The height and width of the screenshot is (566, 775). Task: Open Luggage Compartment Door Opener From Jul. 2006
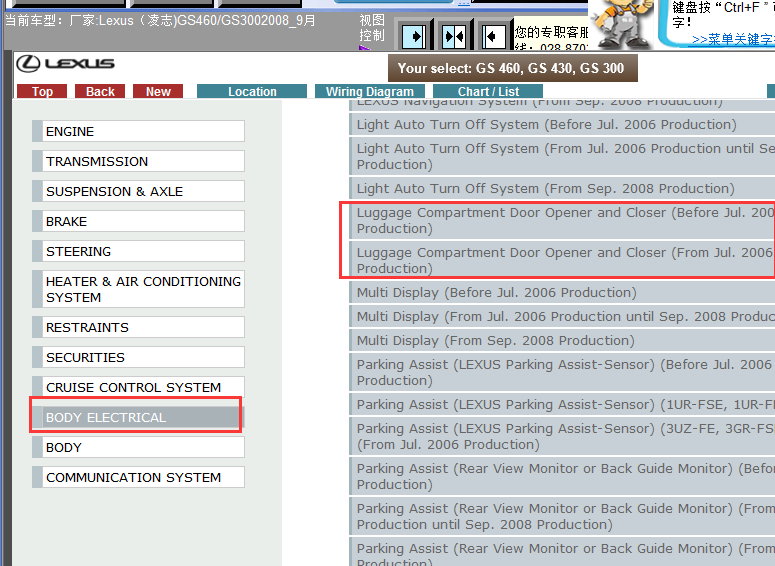tap(562, 261)
